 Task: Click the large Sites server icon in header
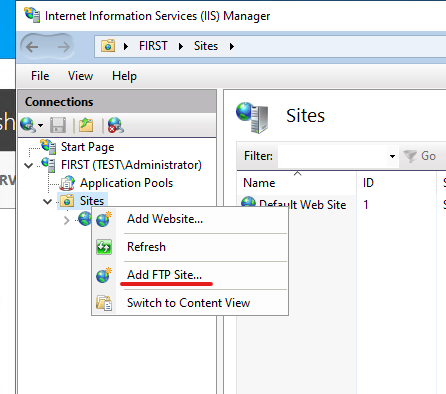click(x=252, y=117)
